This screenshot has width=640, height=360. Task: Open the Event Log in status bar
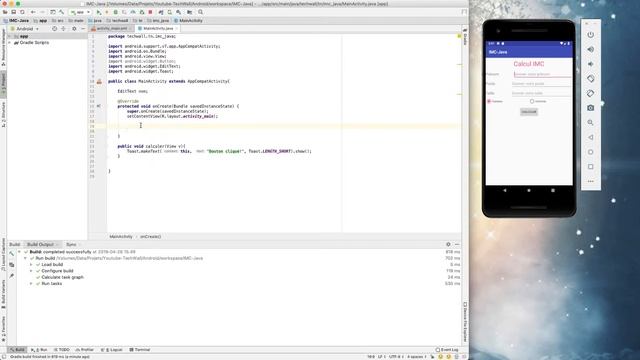447,350
